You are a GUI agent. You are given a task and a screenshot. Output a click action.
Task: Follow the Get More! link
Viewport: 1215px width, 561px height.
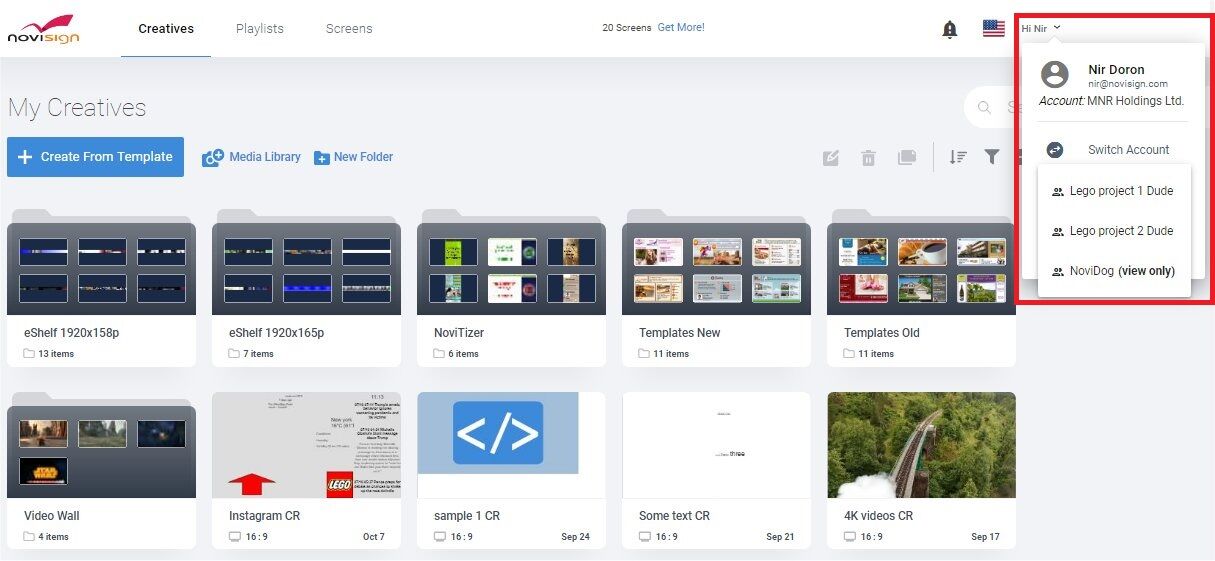pos(681,27)
